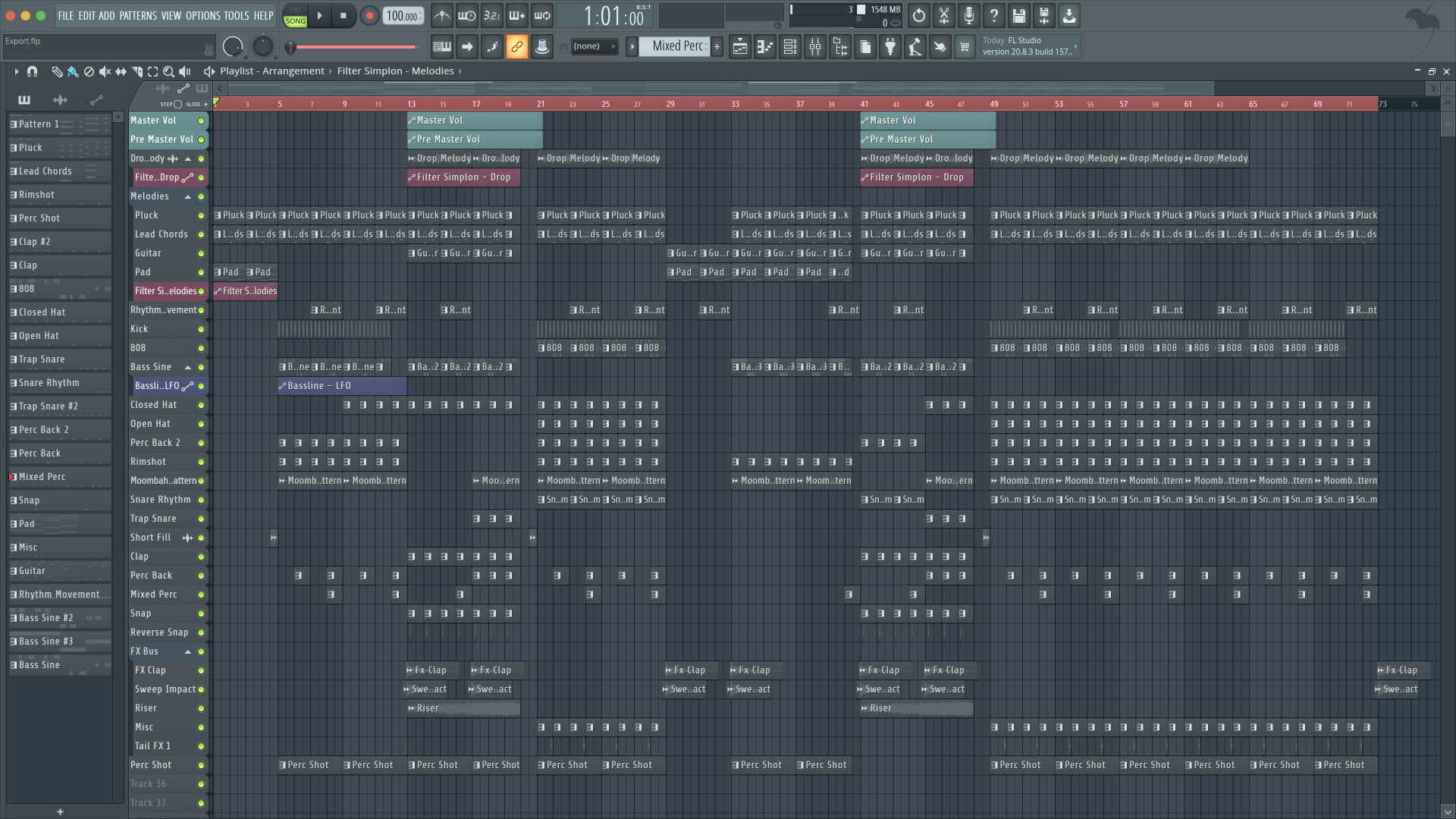
Task: Open audio editor scissors icon
Action: click(943, 15)
